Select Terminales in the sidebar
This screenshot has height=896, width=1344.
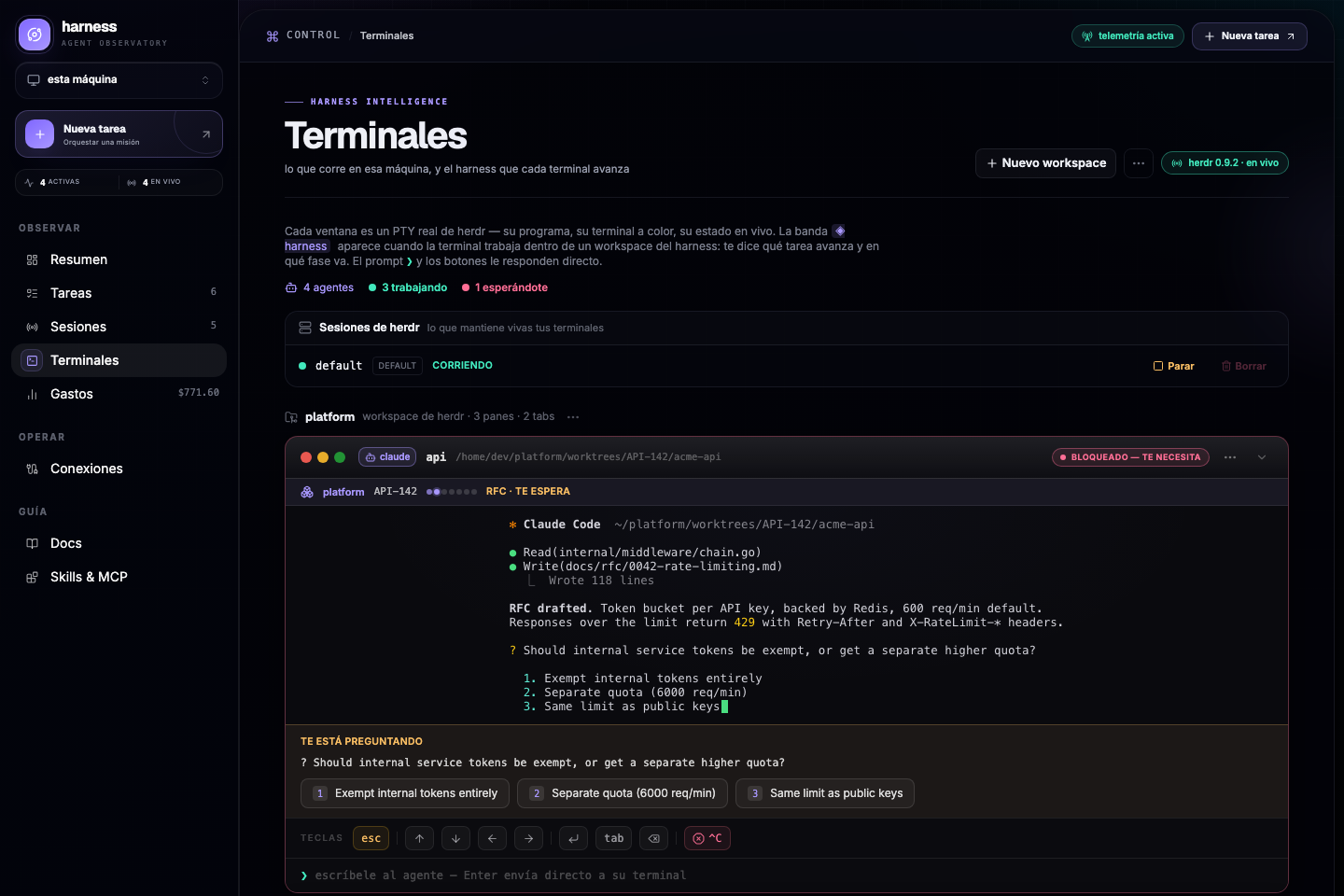pos(119,360)
